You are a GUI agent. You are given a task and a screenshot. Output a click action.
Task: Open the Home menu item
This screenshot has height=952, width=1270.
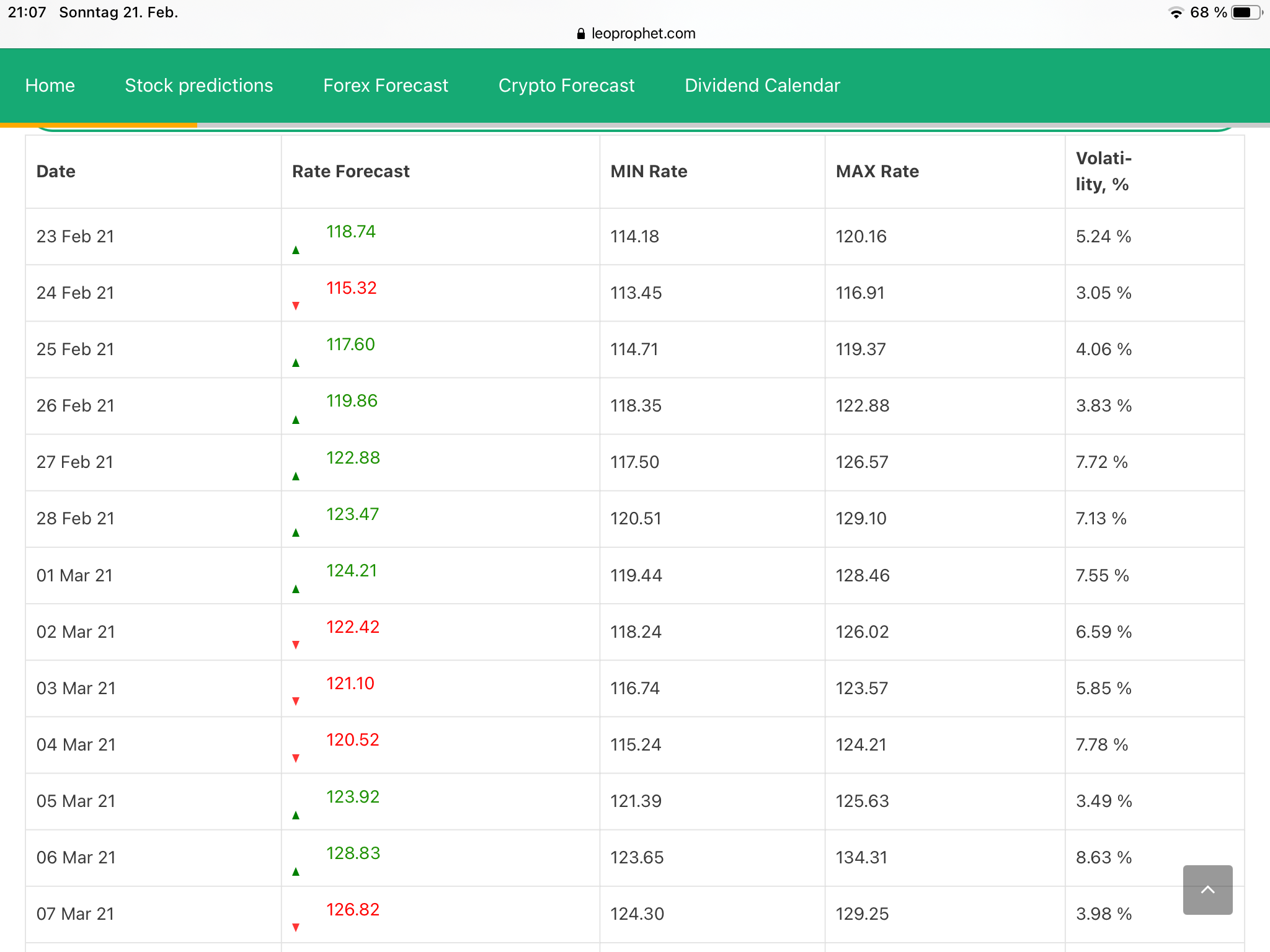(50, 86)
